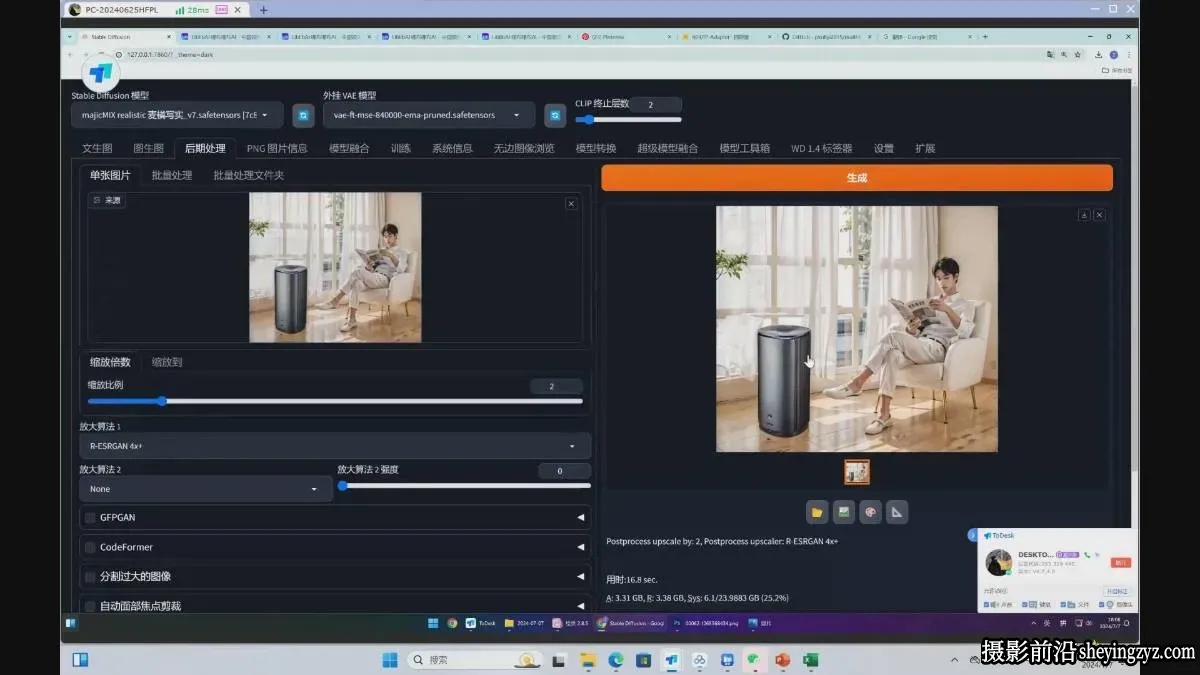Open Photoshop item in remote taskbar
The image size is (1200, 675).
(x=704, y=622)
